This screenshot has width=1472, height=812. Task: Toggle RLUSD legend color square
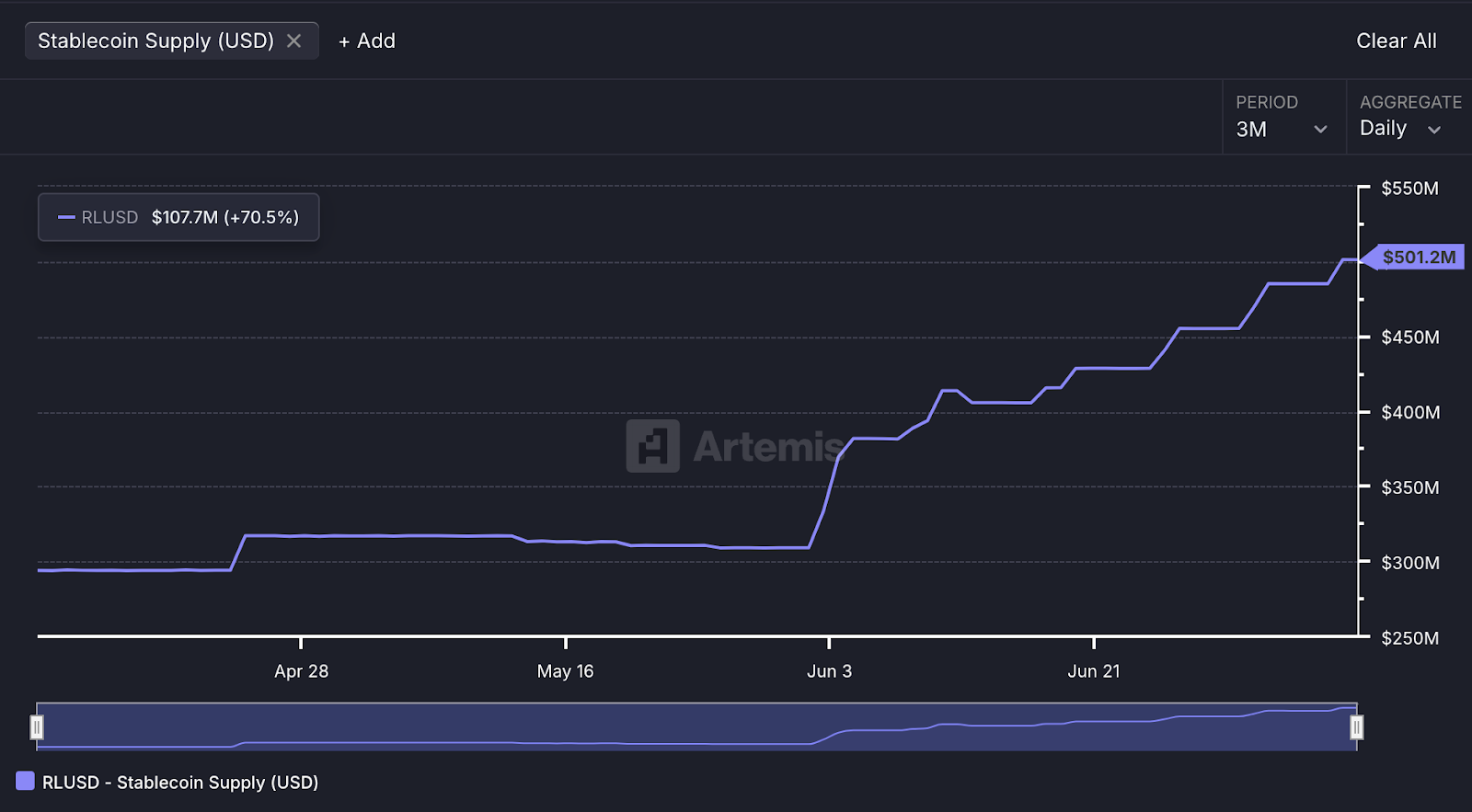point(25,782)
